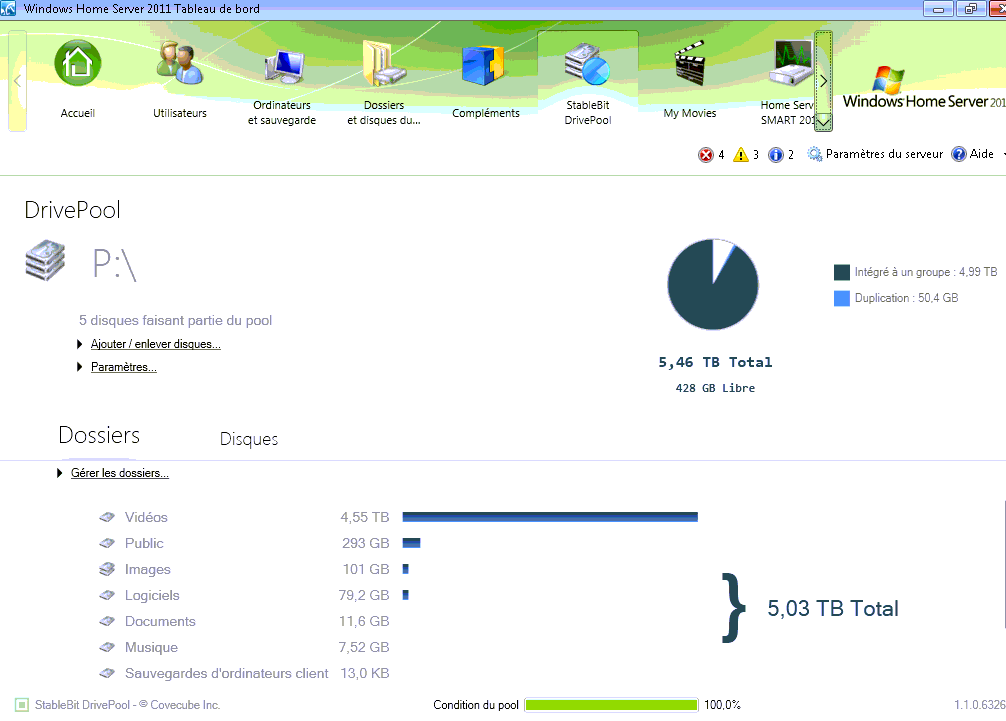This screenshot has width=1006, height=721.
Task: Click the 5,03 TB Total label
Action: point(833,608)
